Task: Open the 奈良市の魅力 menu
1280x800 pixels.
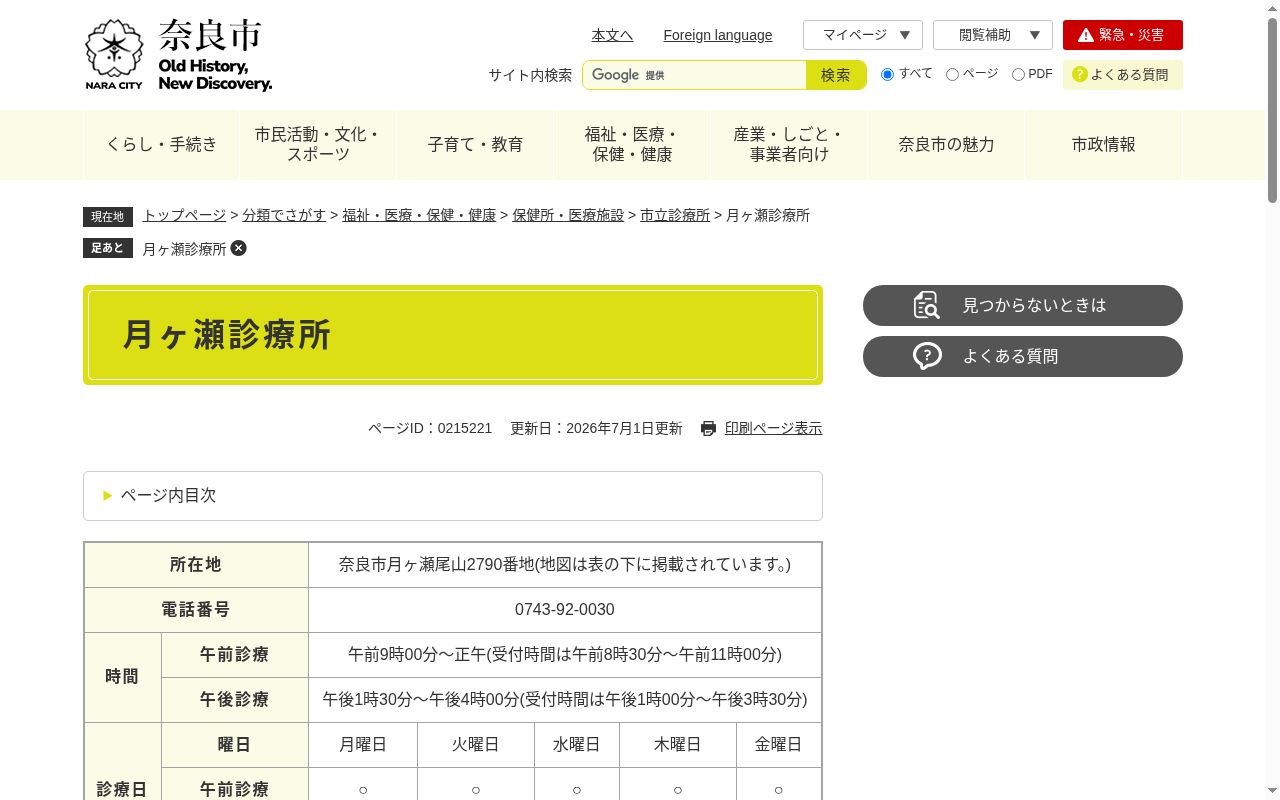Action: pos(946,145)
